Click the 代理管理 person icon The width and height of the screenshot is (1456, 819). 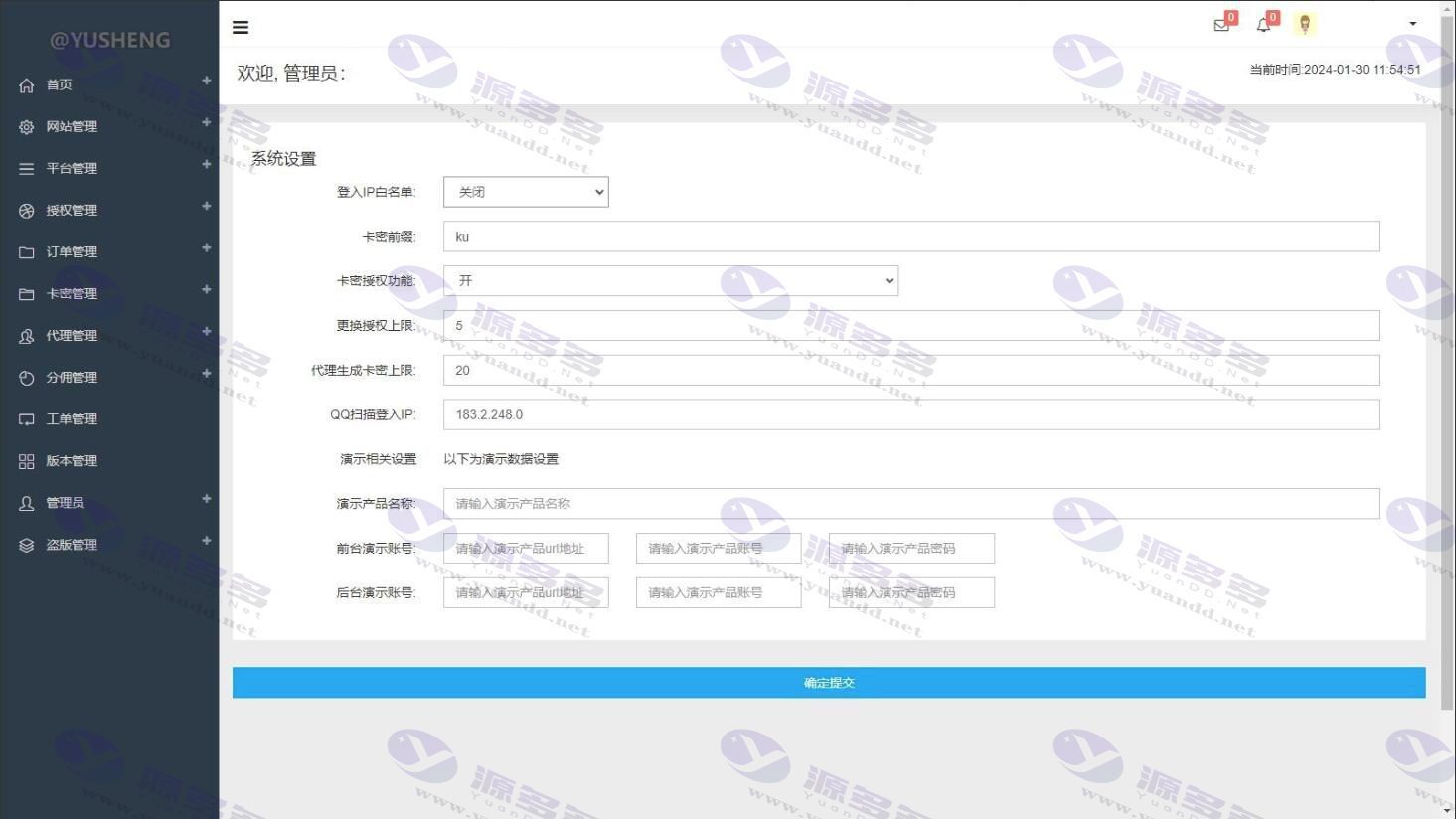coord(27,336)
